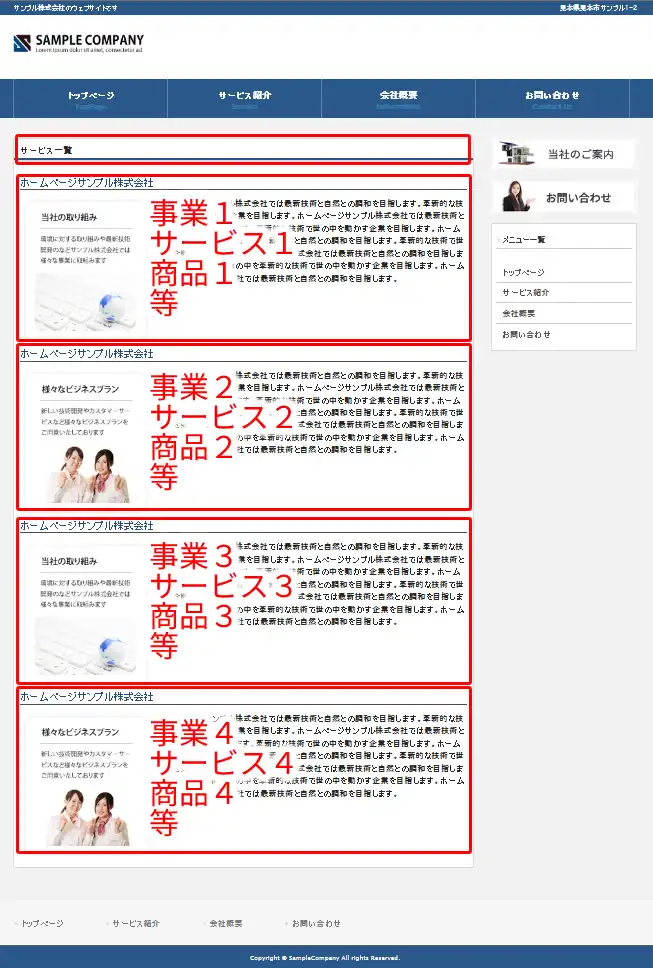Click 会社概要 in the sidebar menu list
The width and height of the screenshot is (653, 968).
pos(517,314)
